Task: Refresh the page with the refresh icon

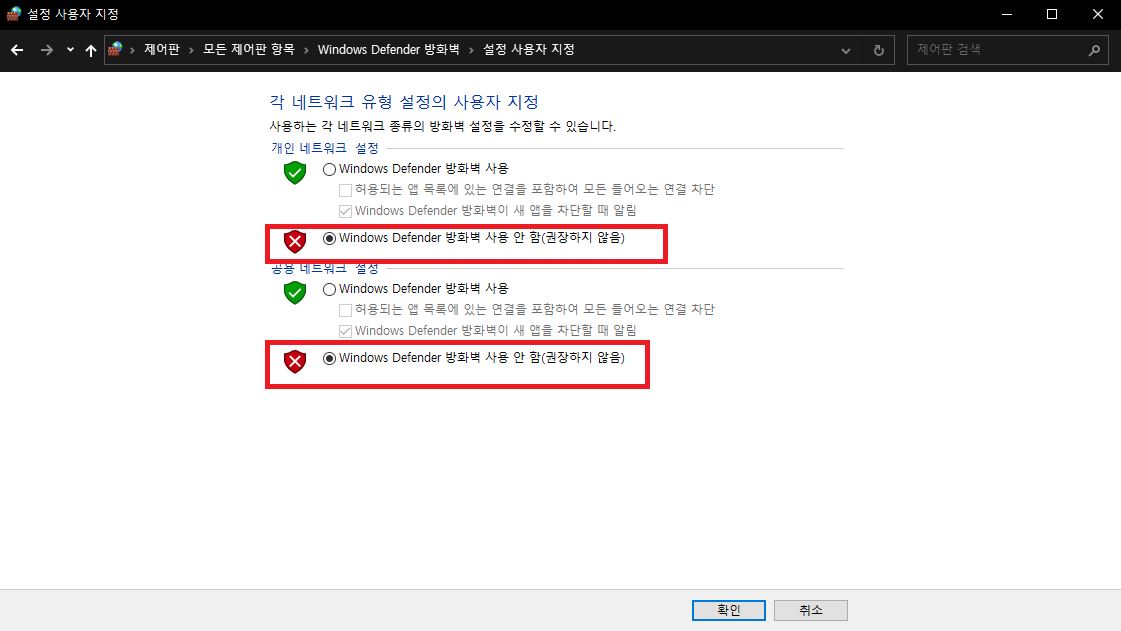Action: pos(879,51)
